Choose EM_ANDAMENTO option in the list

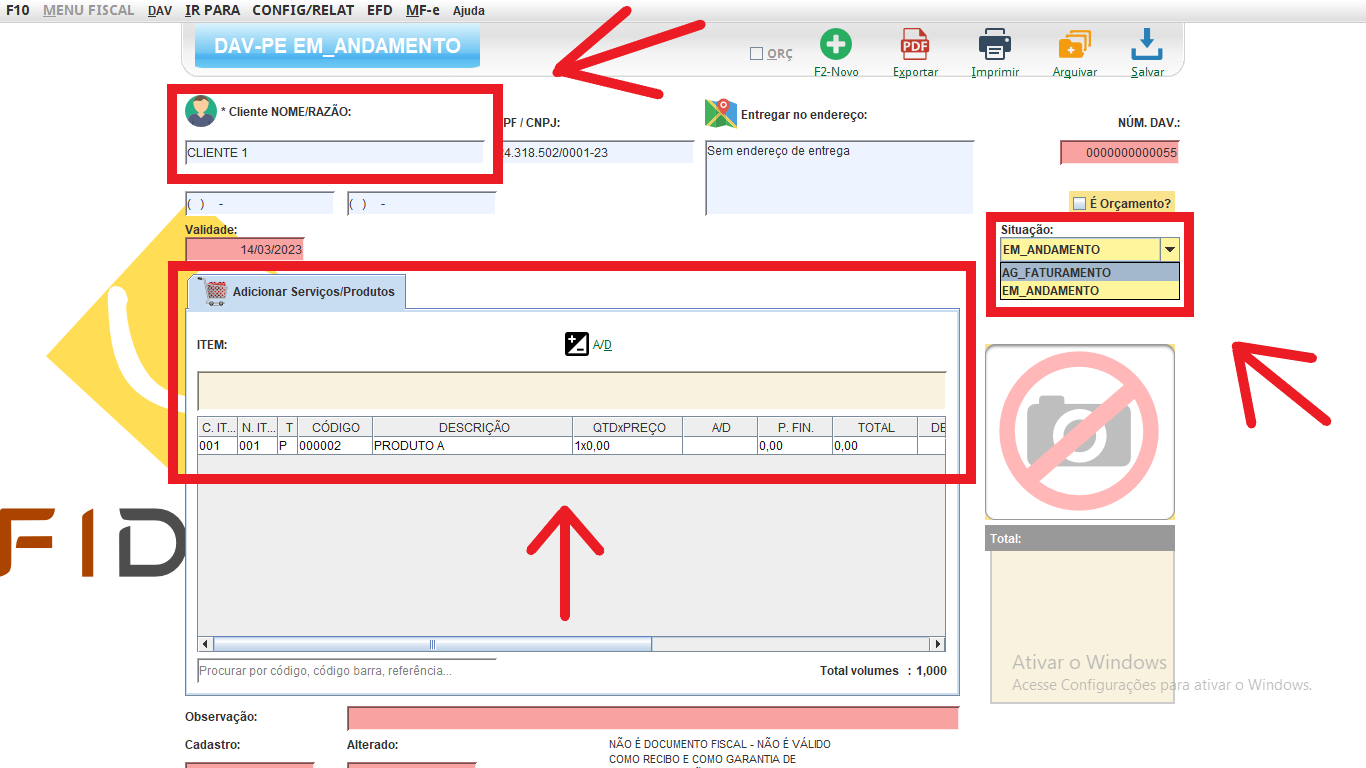click(1051, 291)
